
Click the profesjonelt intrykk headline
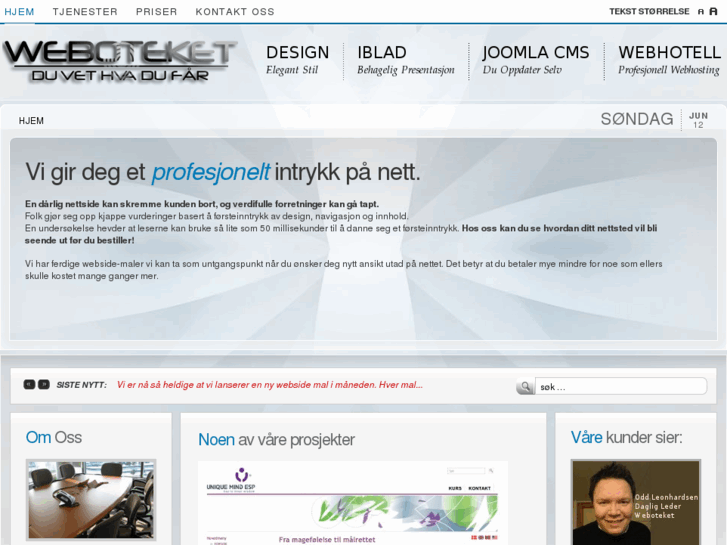[223, 172]
